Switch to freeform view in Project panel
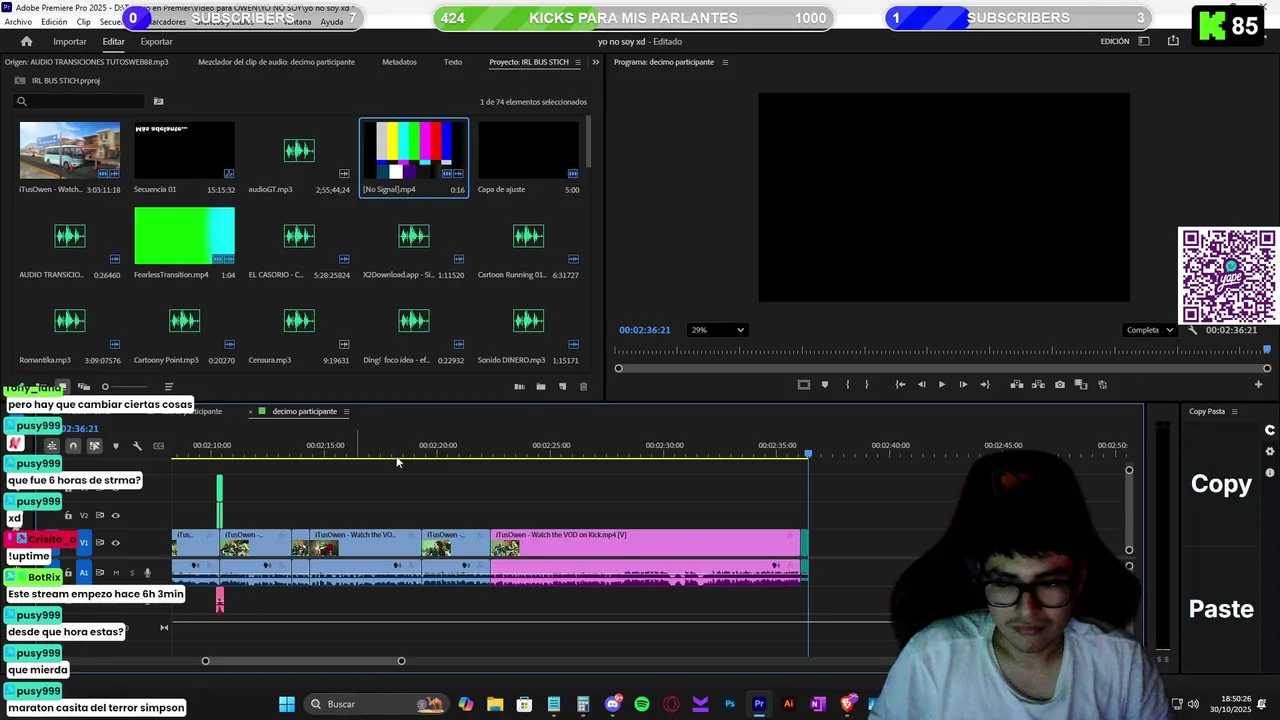 tap(84, 387)
